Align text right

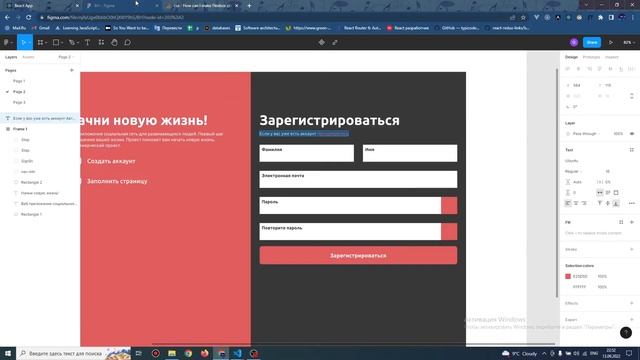(584, 203)
